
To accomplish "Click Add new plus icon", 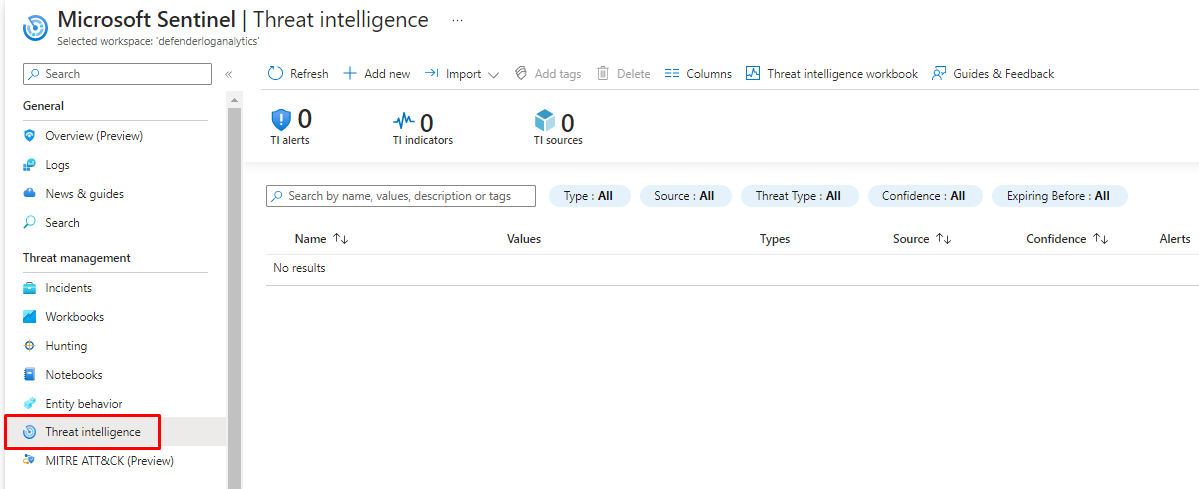I will (350, 74).
